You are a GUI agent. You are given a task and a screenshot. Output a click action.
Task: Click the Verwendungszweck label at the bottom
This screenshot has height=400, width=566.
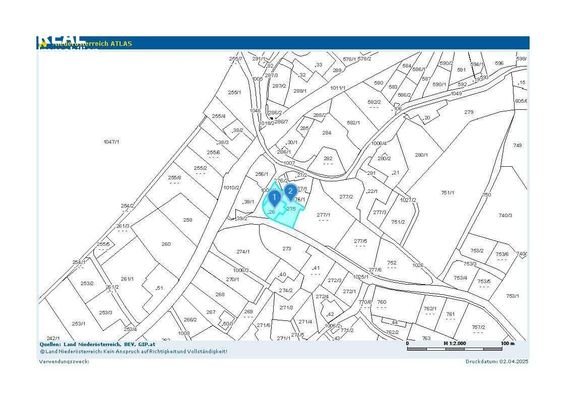[64, 361]
